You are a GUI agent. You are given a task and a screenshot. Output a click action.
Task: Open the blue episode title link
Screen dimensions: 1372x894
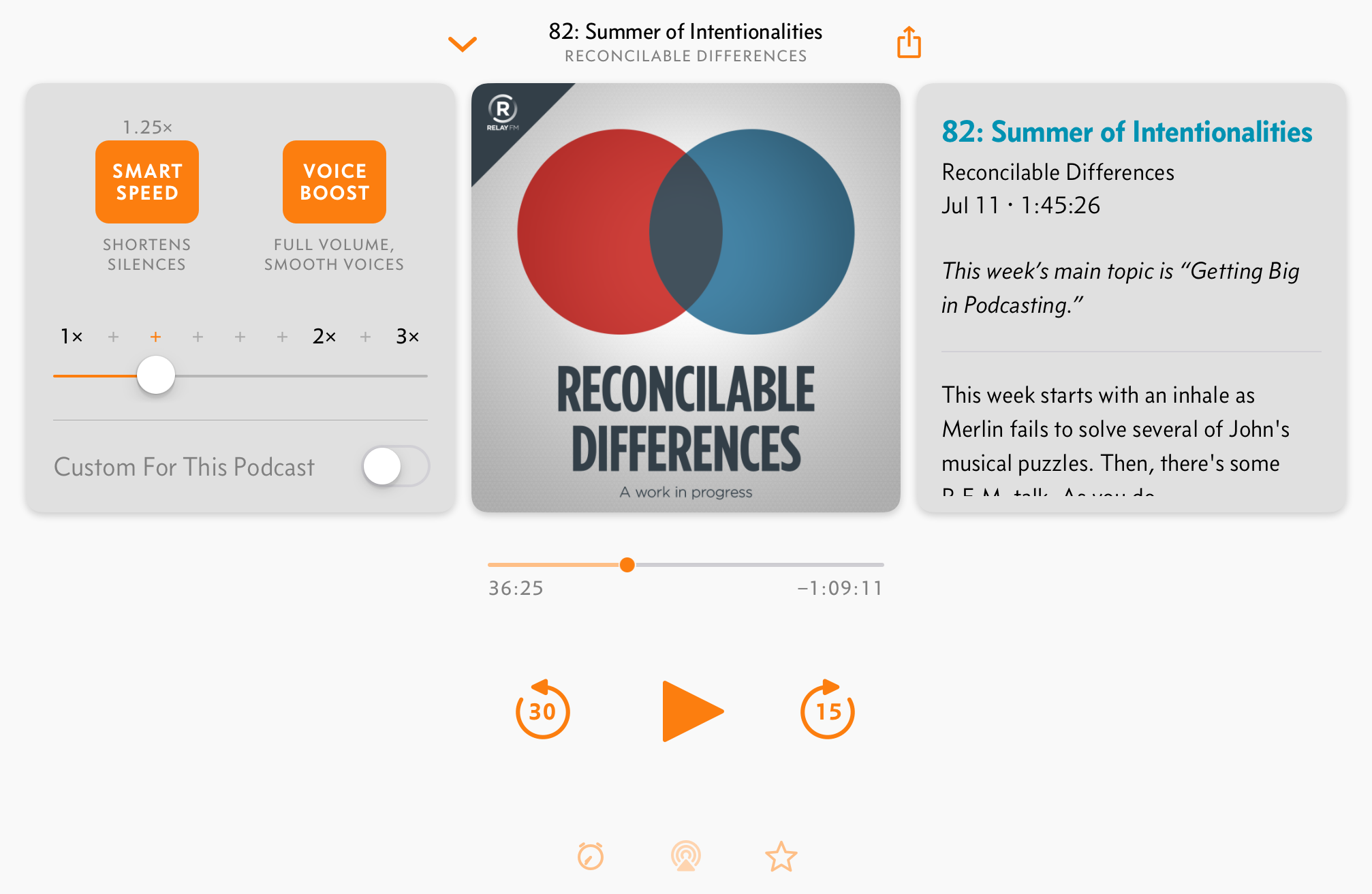pyautogui.click(x=1127, y=132)
